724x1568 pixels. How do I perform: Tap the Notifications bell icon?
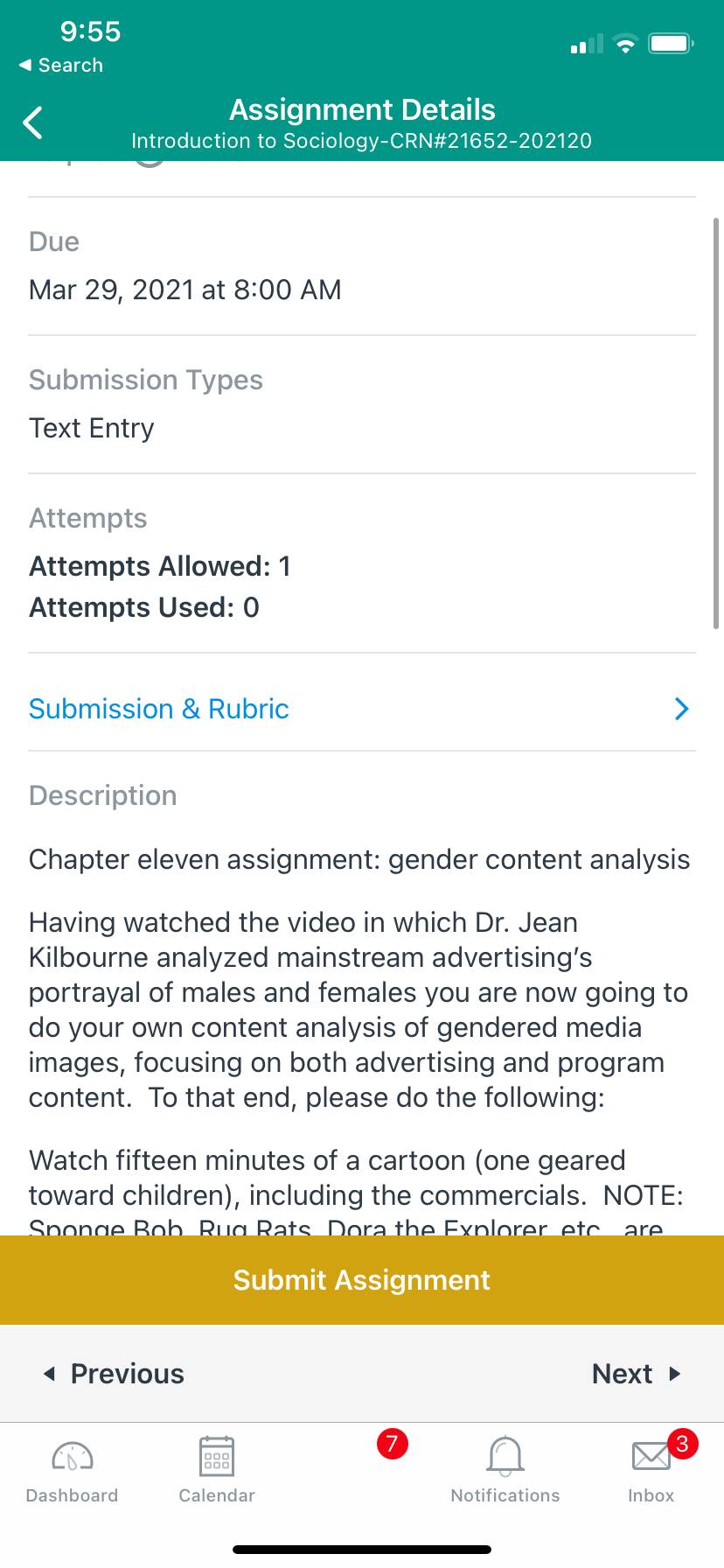[505, 1457]
